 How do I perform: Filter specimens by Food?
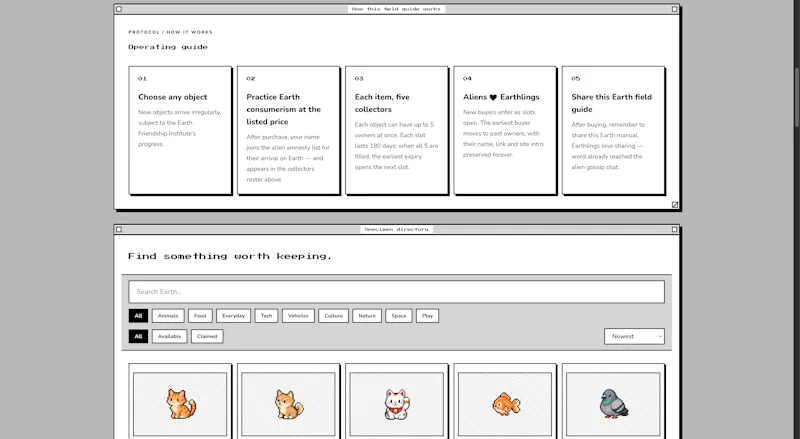pos(200,315)
